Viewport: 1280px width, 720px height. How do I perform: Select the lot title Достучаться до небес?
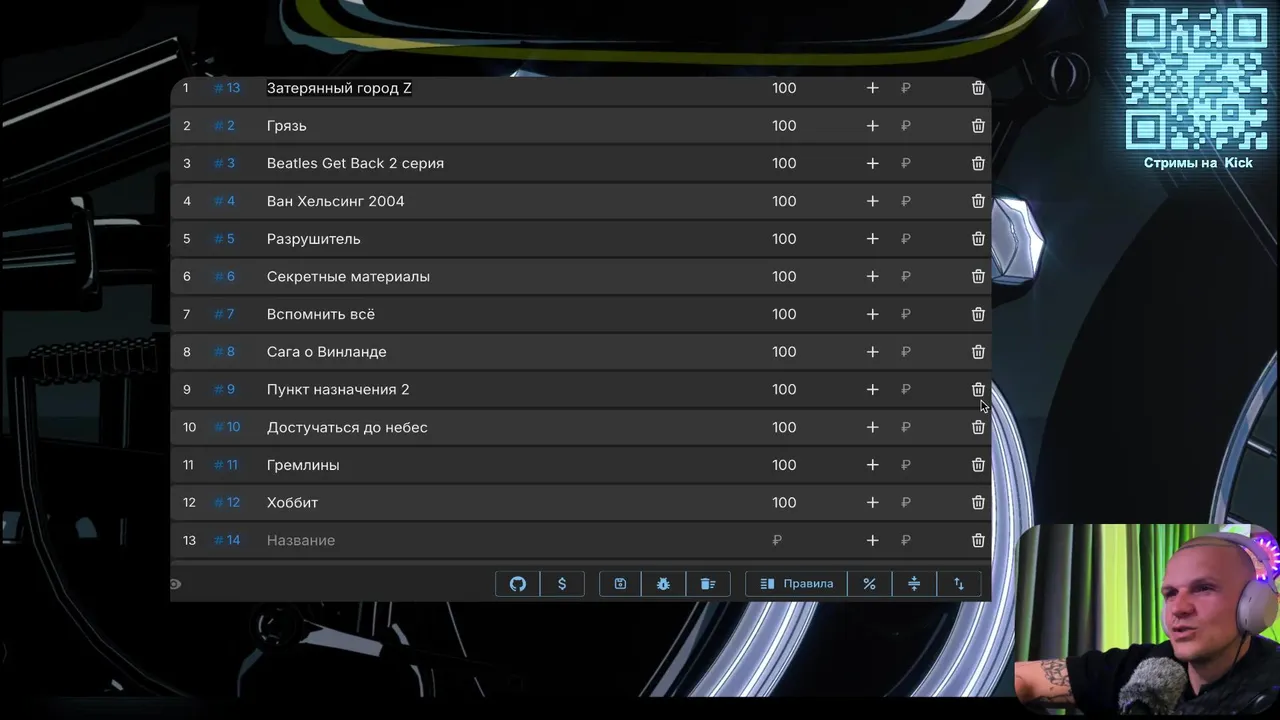pos(347,427)
